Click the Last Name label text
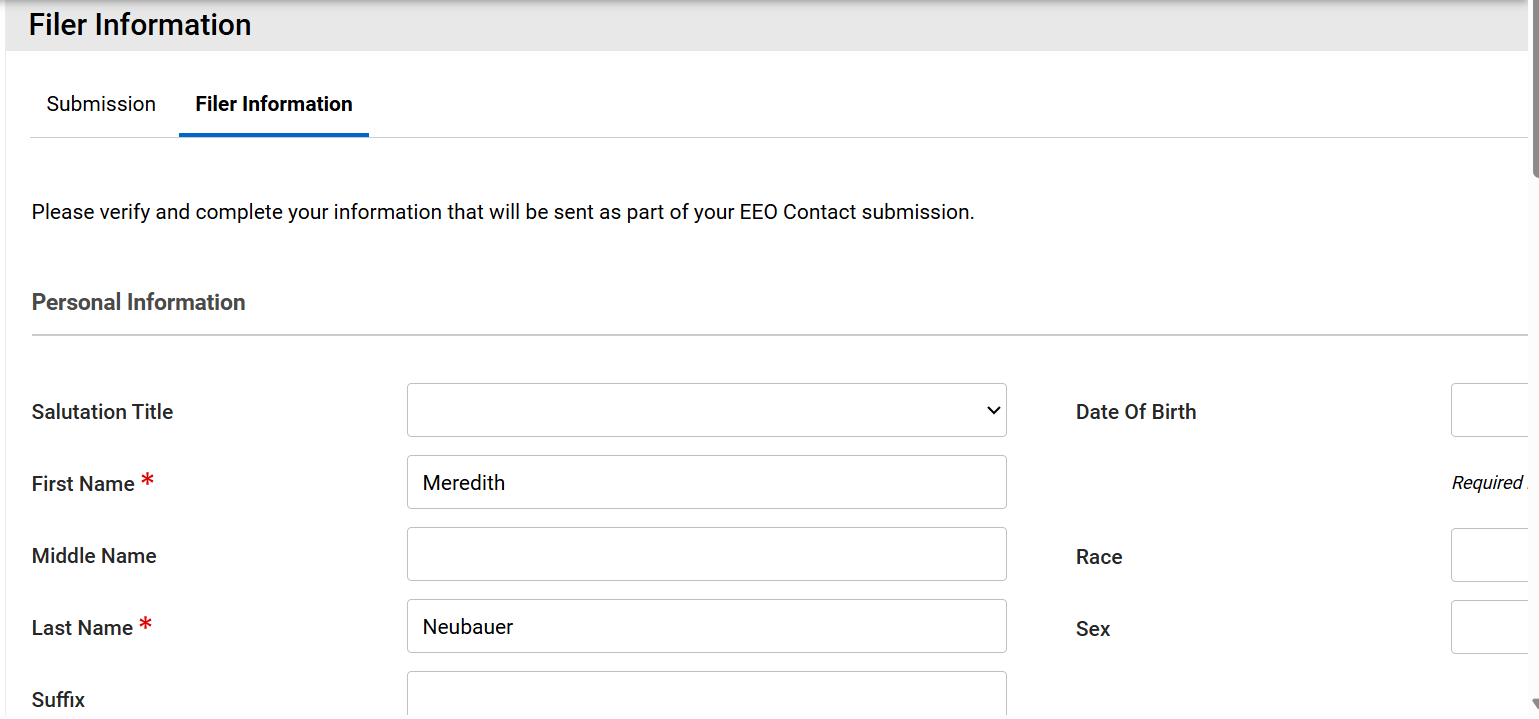This screenshot has height=719, width=1539. (x=82, y=628)
